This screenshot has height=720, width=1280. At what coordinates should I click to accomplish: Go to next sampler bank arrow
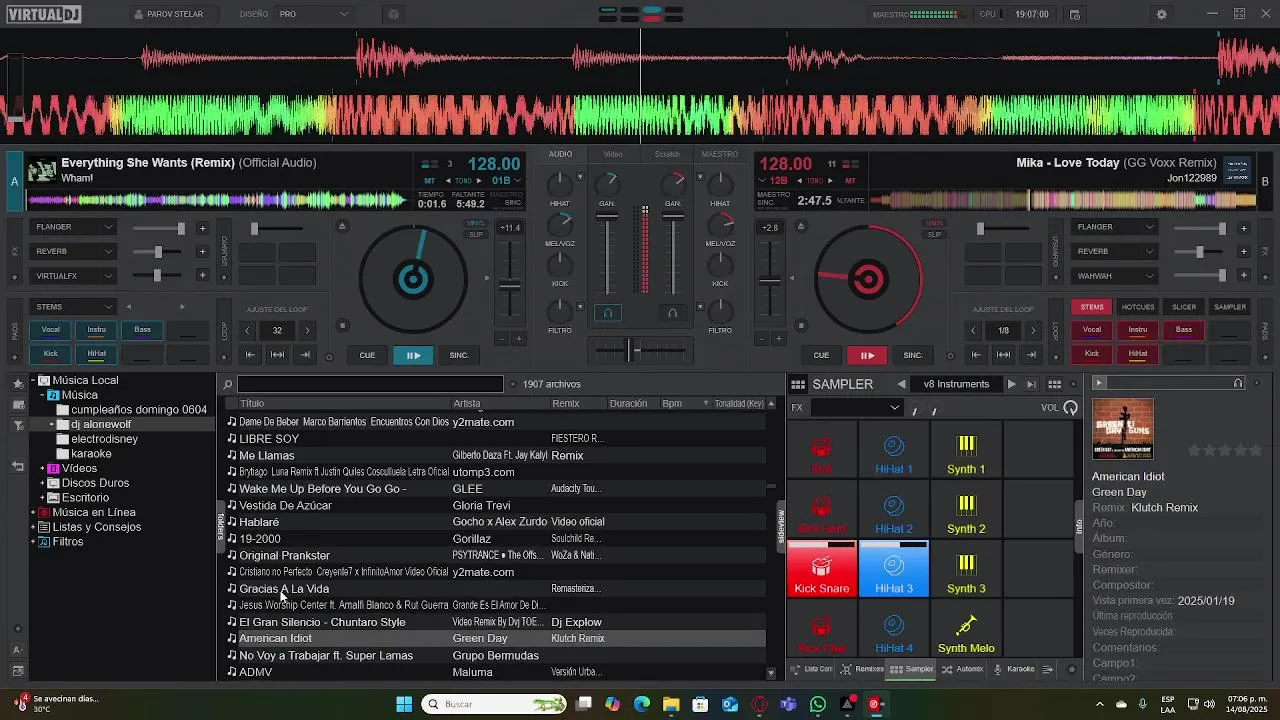click(1011, 384)
